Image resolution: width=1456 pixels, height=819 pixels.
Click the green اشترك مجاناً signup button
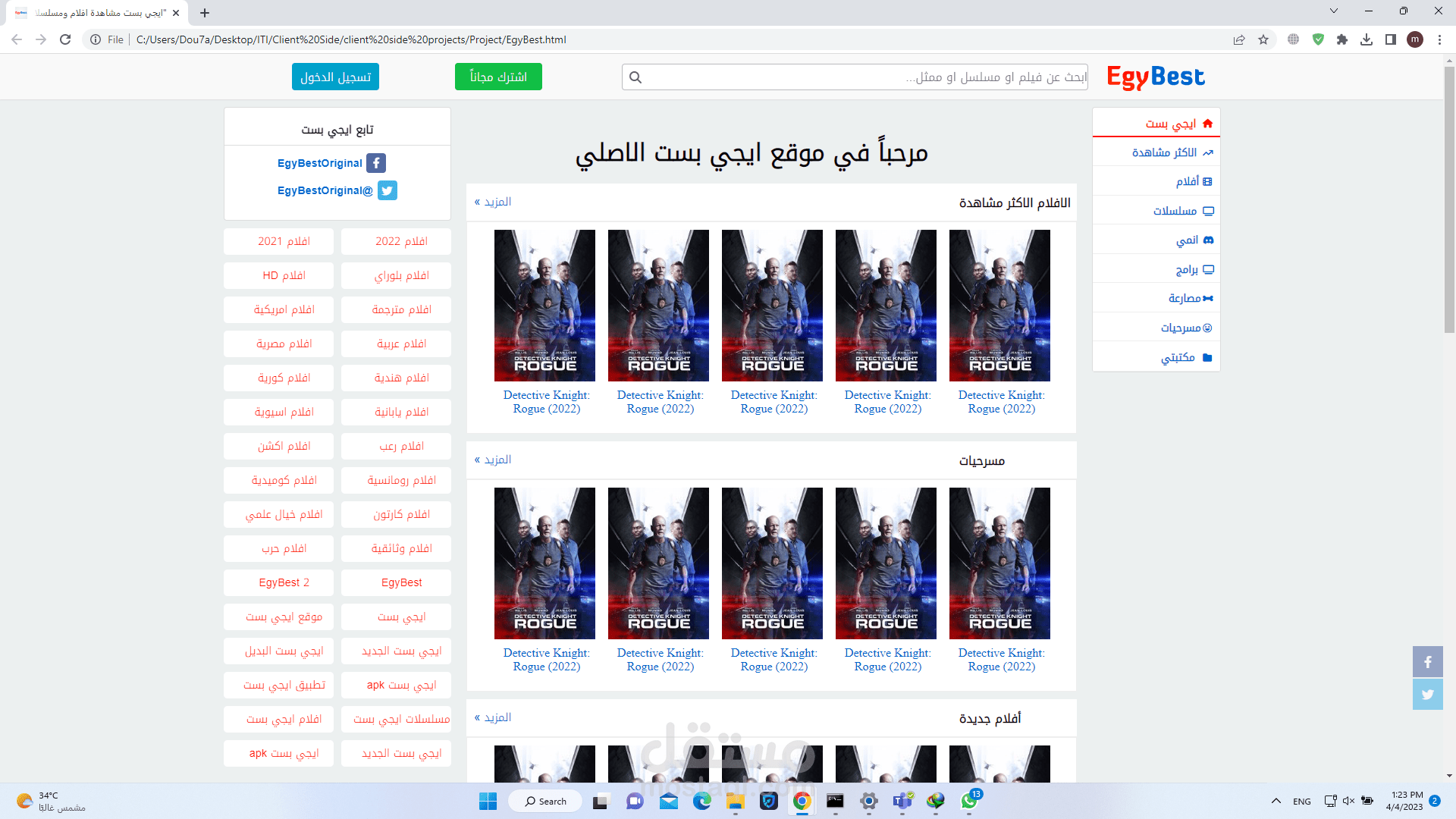(x=498, y=77)
